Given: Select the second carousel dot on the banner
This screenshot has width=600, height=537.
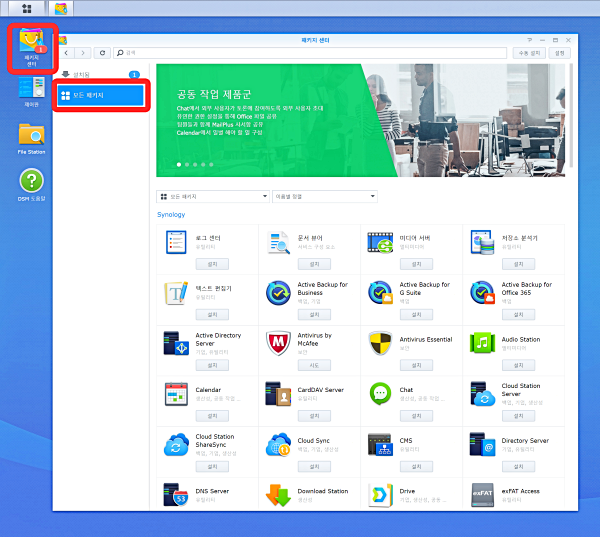Looking at the screenshot, I should [187, 165].
